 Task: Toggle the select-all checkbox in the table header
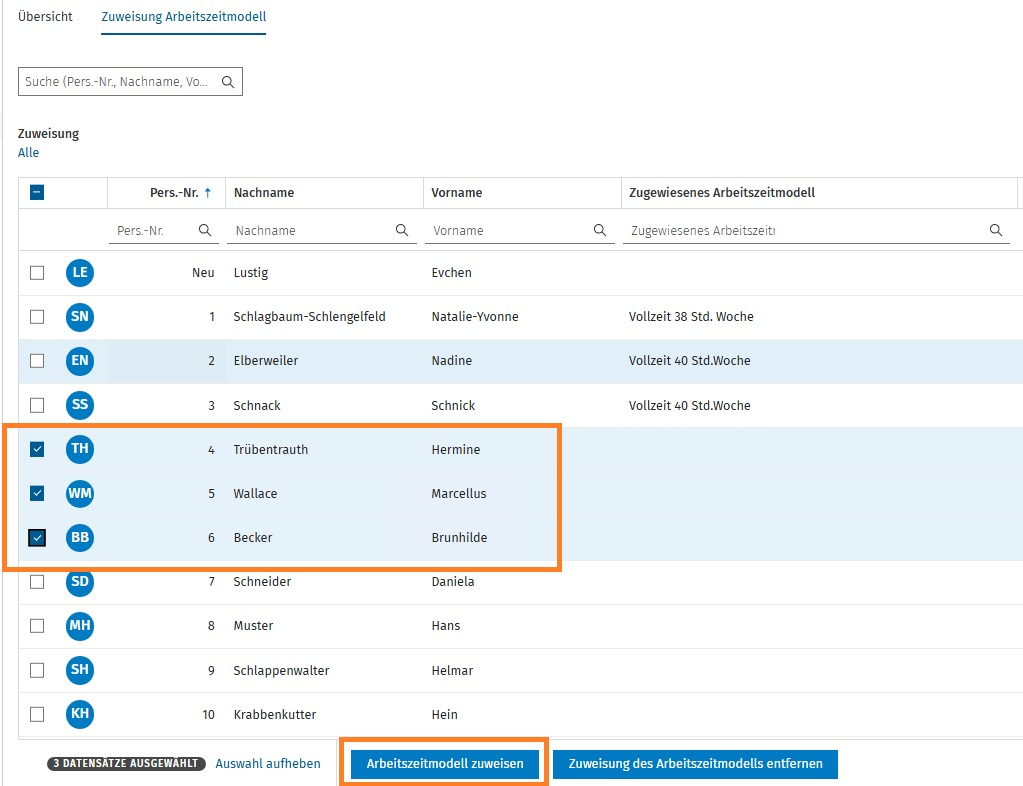[x=37, y=192]
